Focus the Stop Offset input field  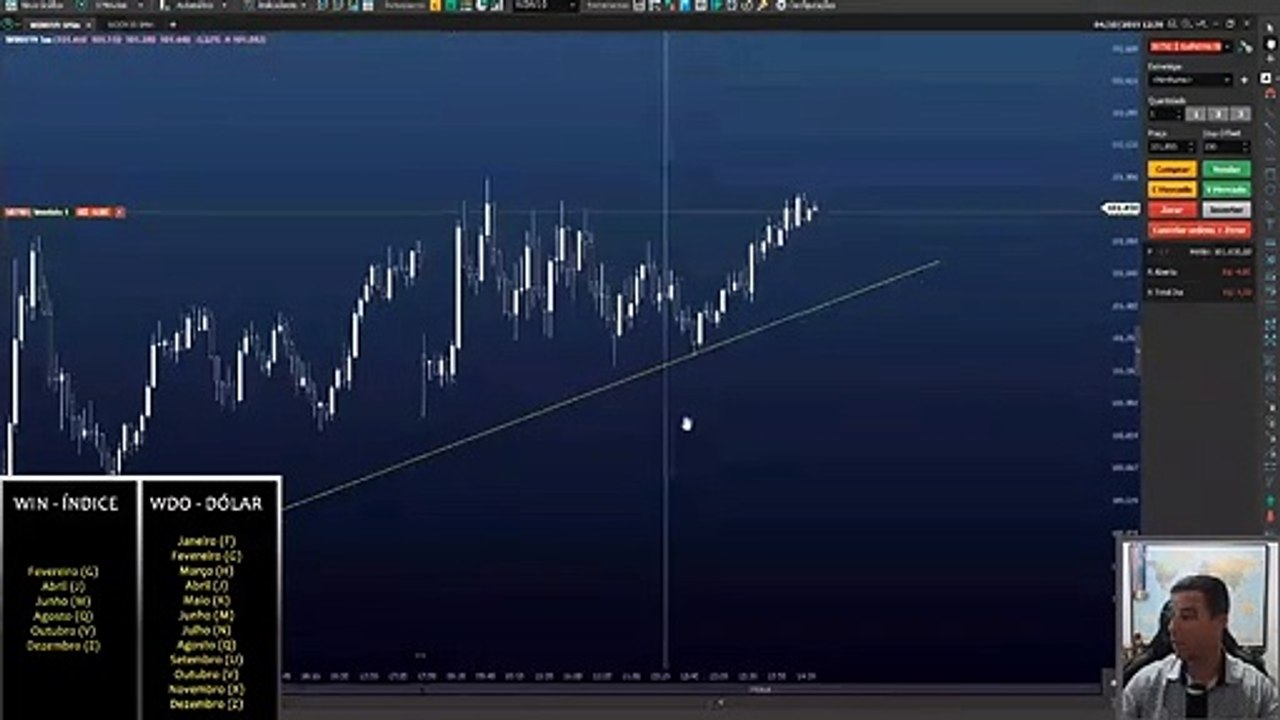1226,147
